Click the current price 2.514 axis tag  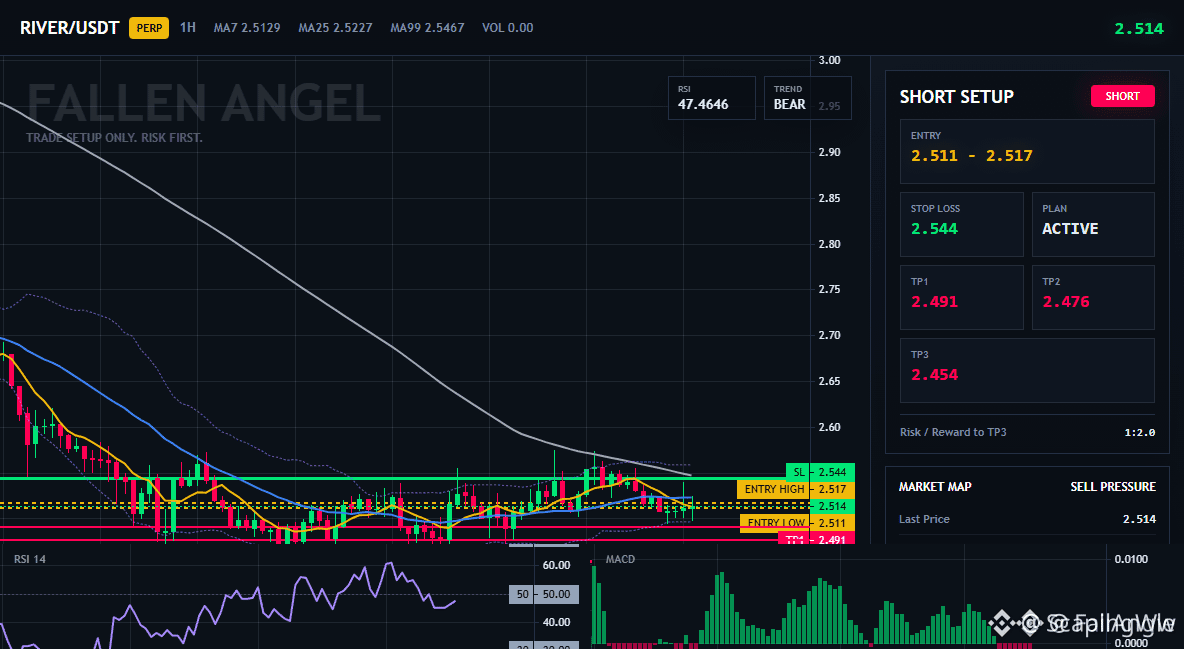tap(832, 506)
